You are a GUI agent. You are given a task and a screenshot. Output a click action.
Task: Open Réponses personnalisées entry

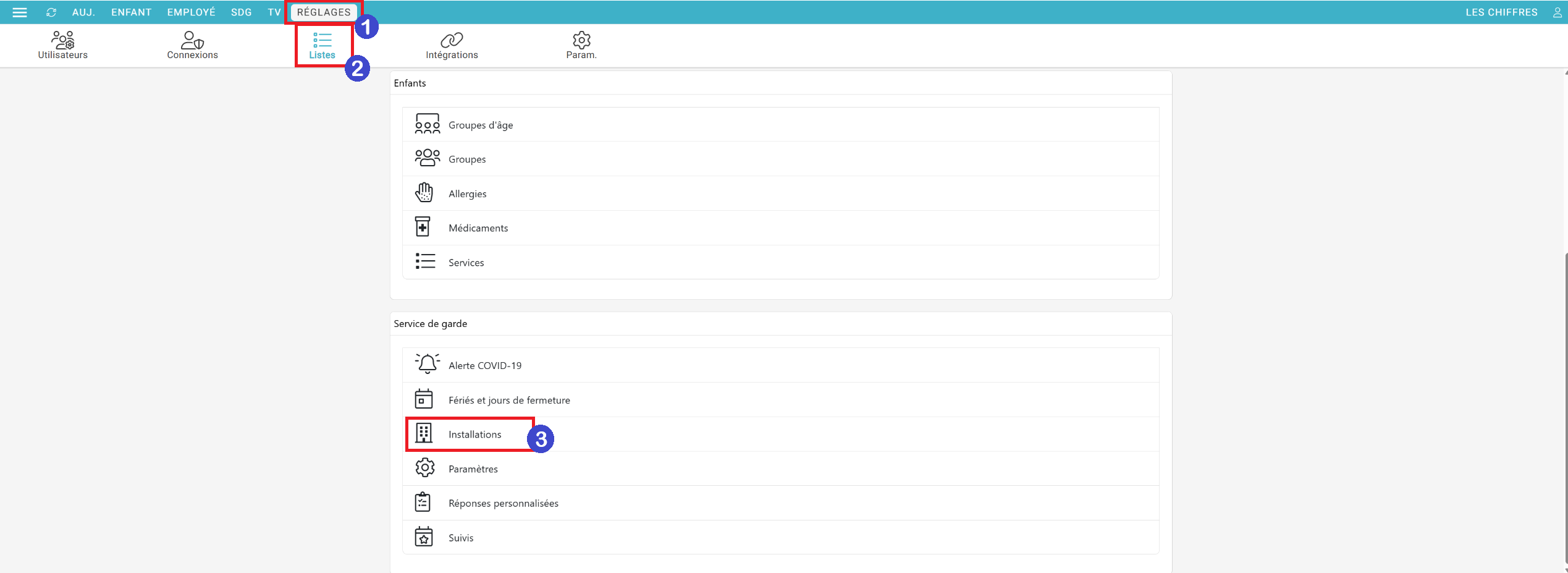[x=503, y=503]
